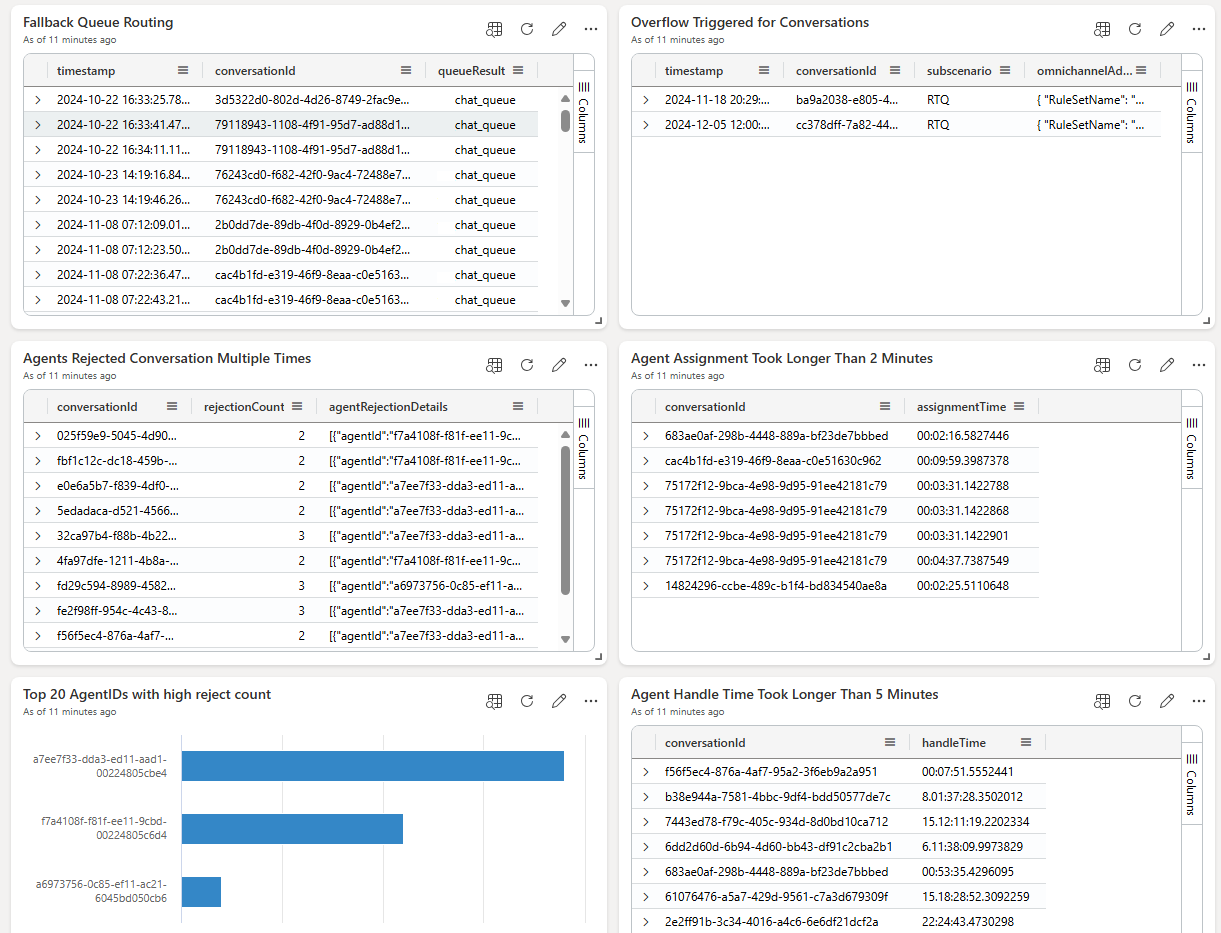Open more options for Fallback Queue Routing tile
This screenshot has width=1221, height=933.
point(591,29)
